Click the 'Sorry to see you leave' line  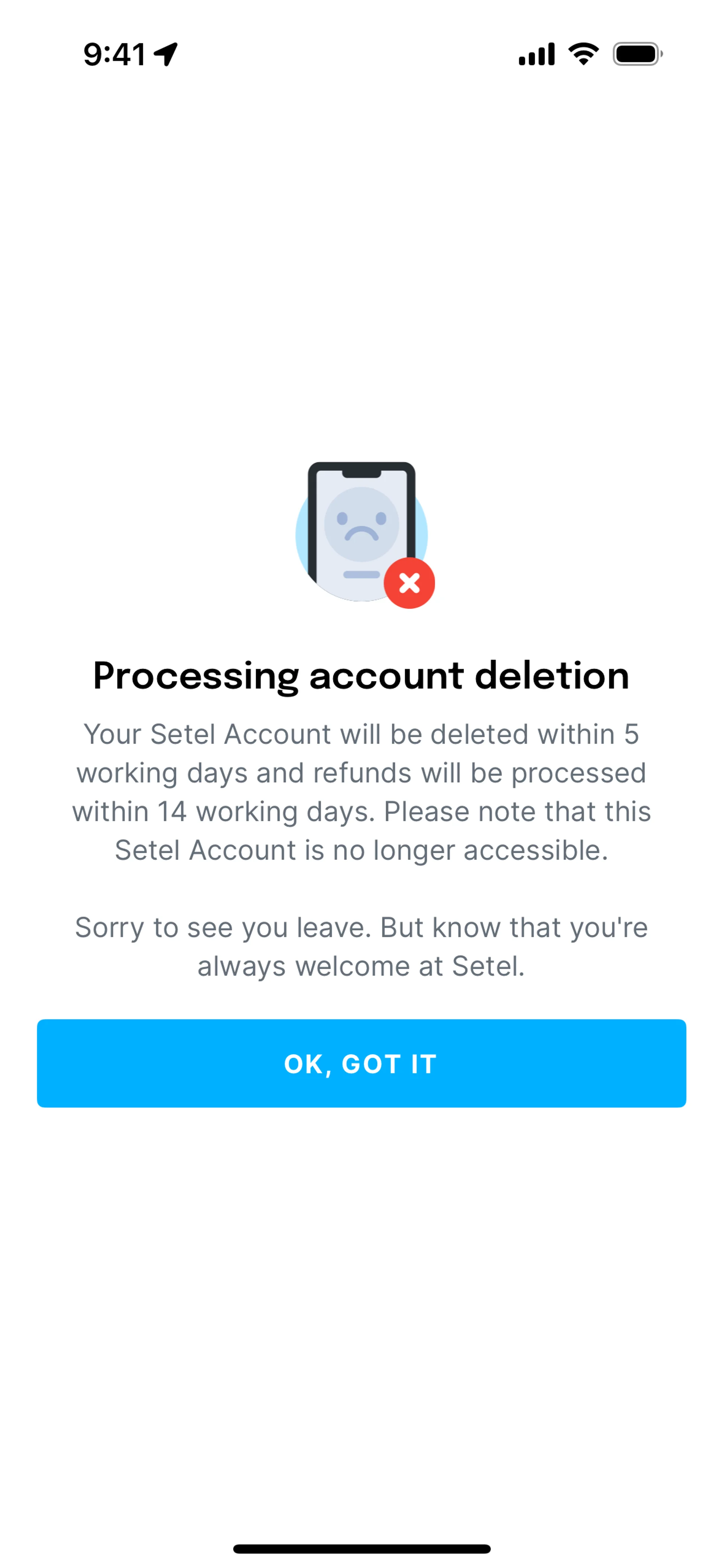click(361, 928)
